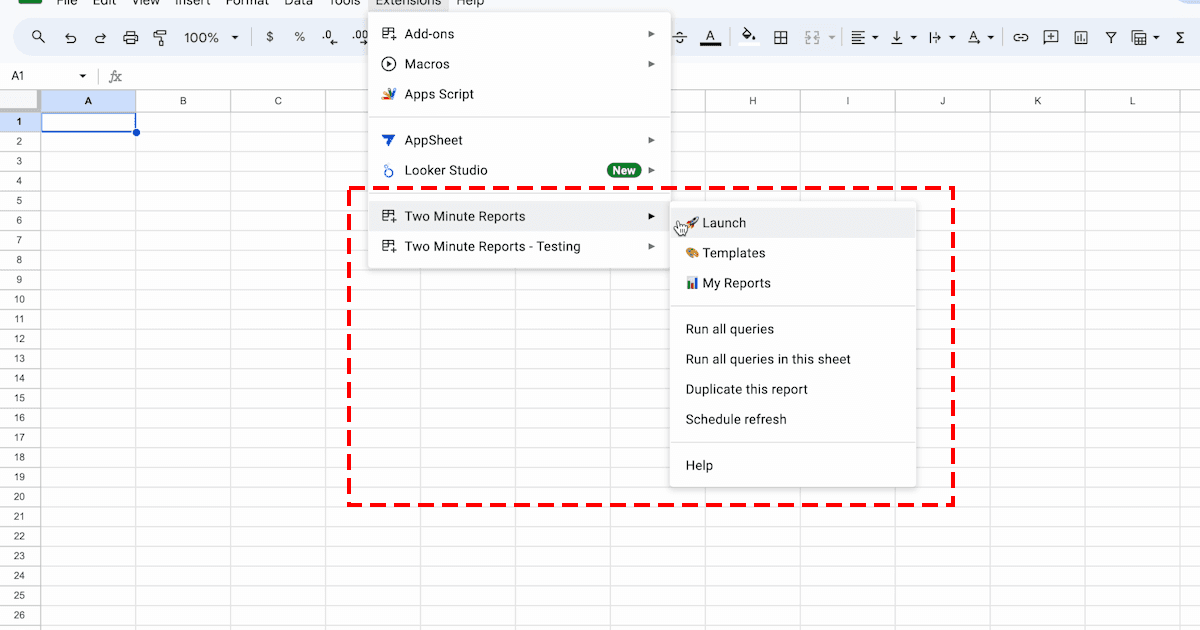Open the Add-ons submenu
Screen dimensions: 1200x630
pyautogui.click(x=519, y=34)
